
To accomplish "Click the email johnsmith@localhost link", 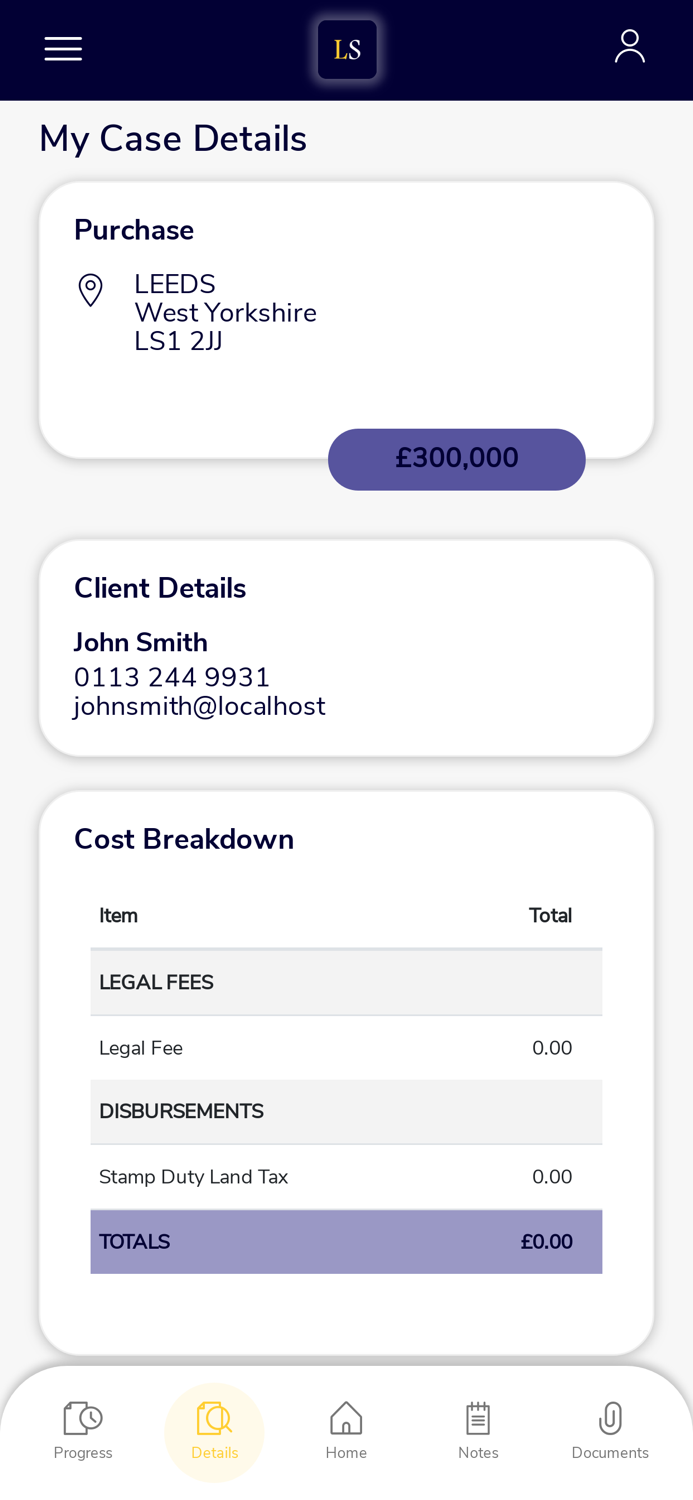I will [x=200, y=707].
